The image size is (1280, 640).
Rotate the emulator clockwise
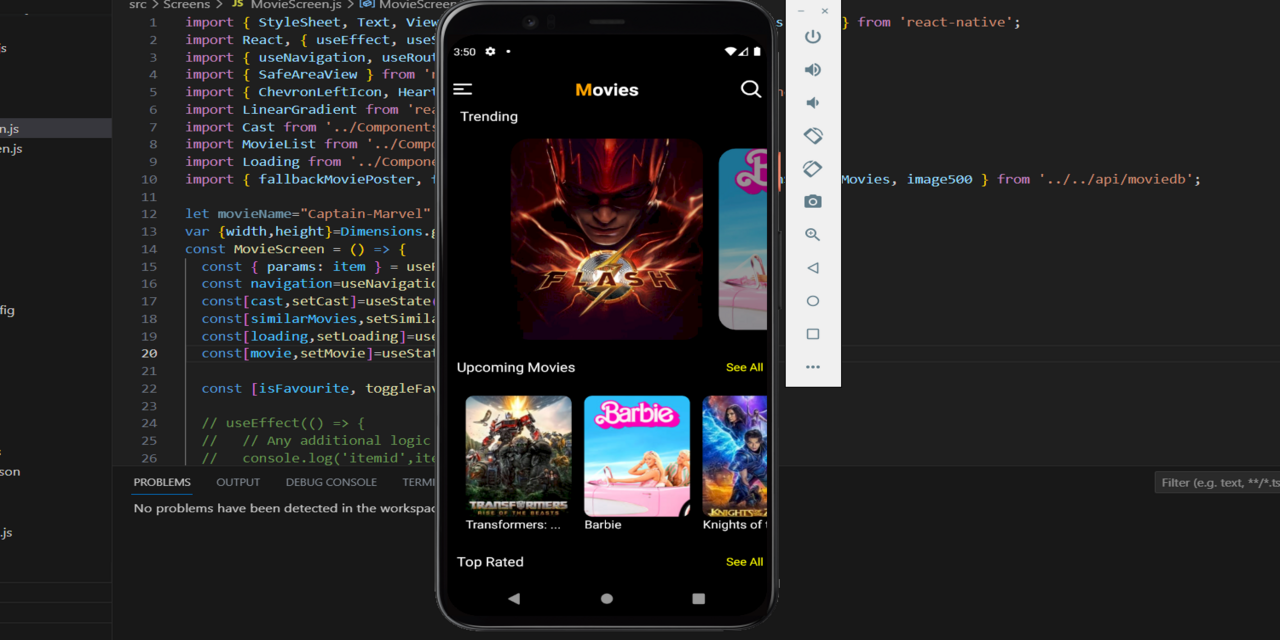pos(812,168)
